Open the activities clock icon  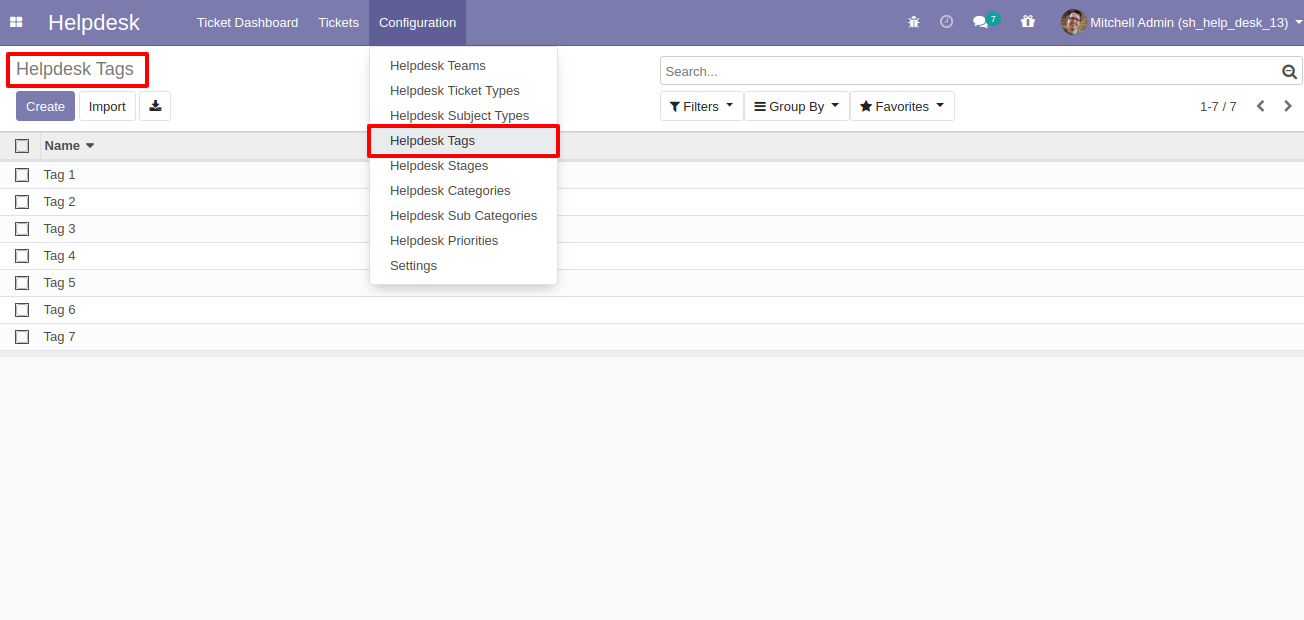click(x=946, y=22)
